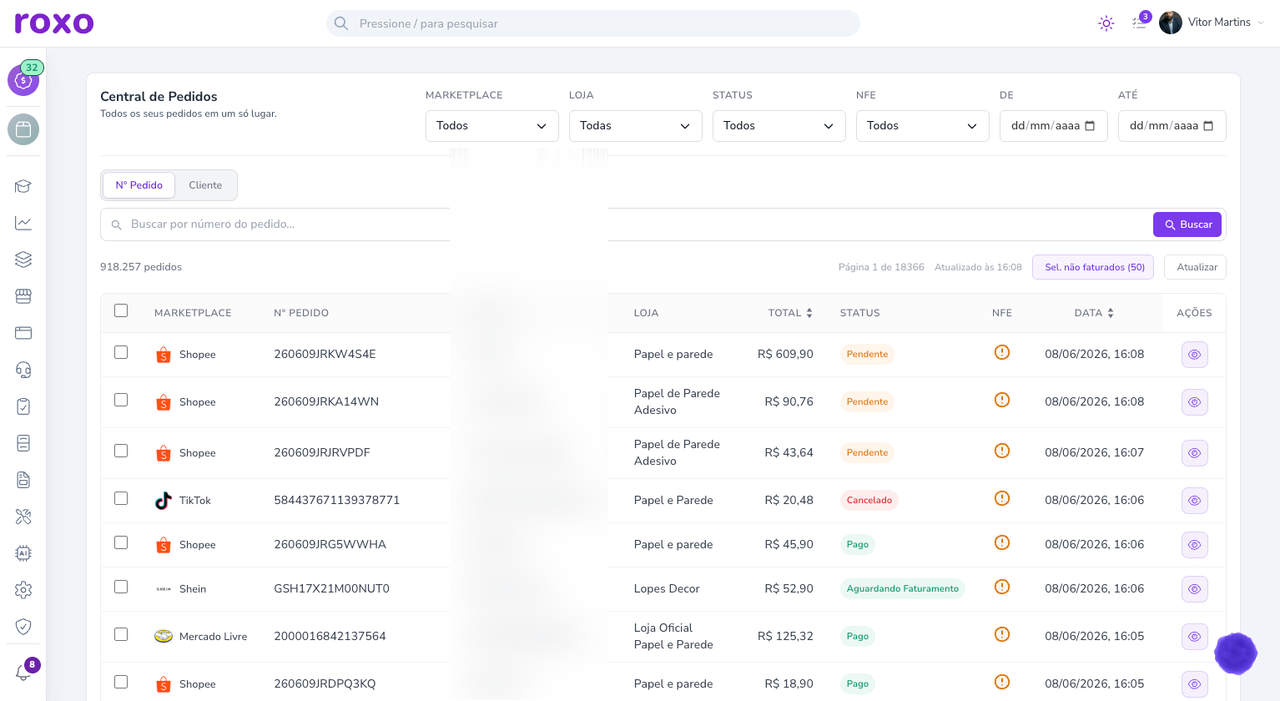This screenshot has height=701, width=1280.
Task: Open the line chart analytics sidebar icon
Action: click(23, 223)
